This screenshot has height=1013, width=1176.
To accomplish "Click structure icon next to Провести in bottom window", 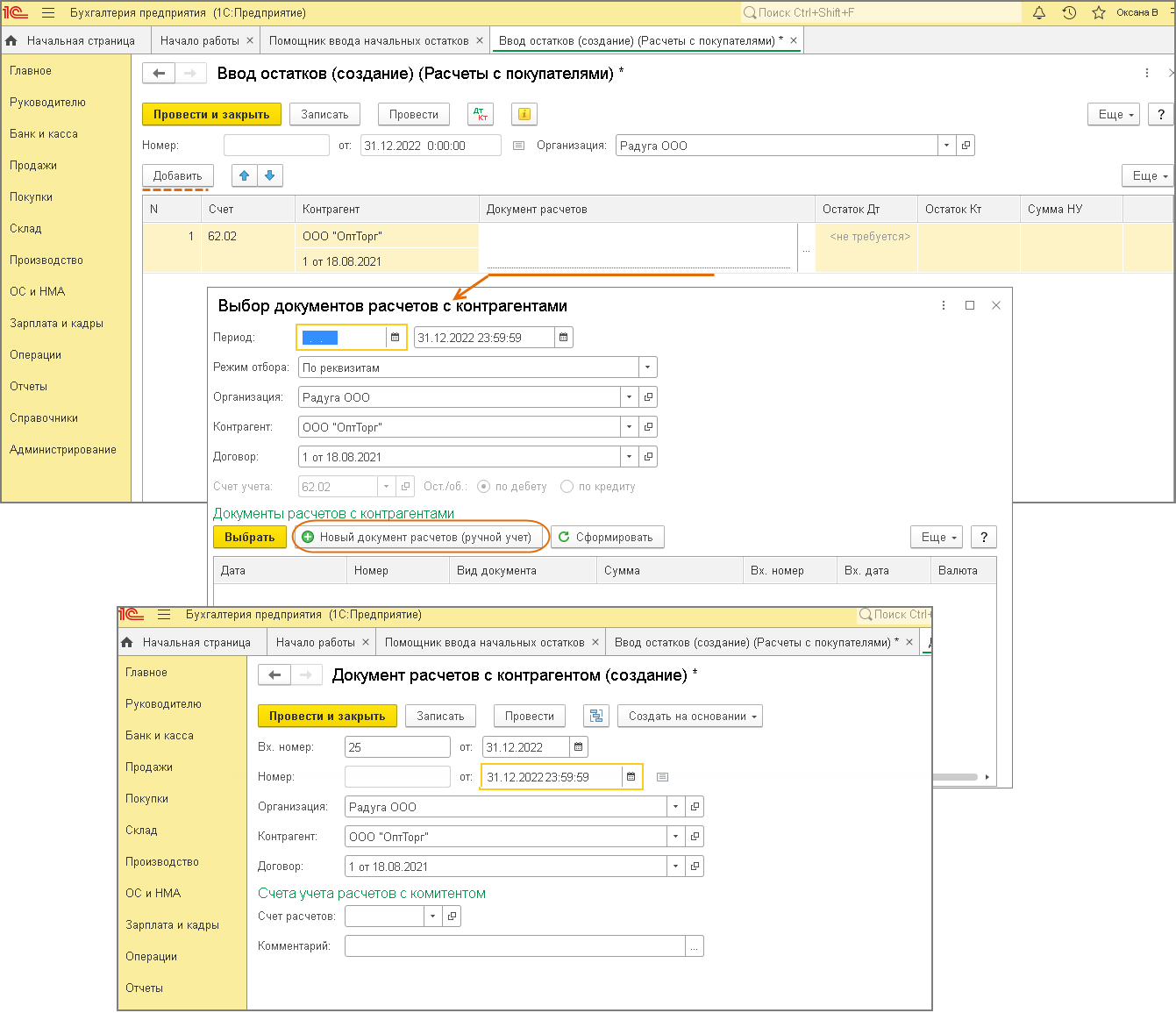I will [596, 716].
